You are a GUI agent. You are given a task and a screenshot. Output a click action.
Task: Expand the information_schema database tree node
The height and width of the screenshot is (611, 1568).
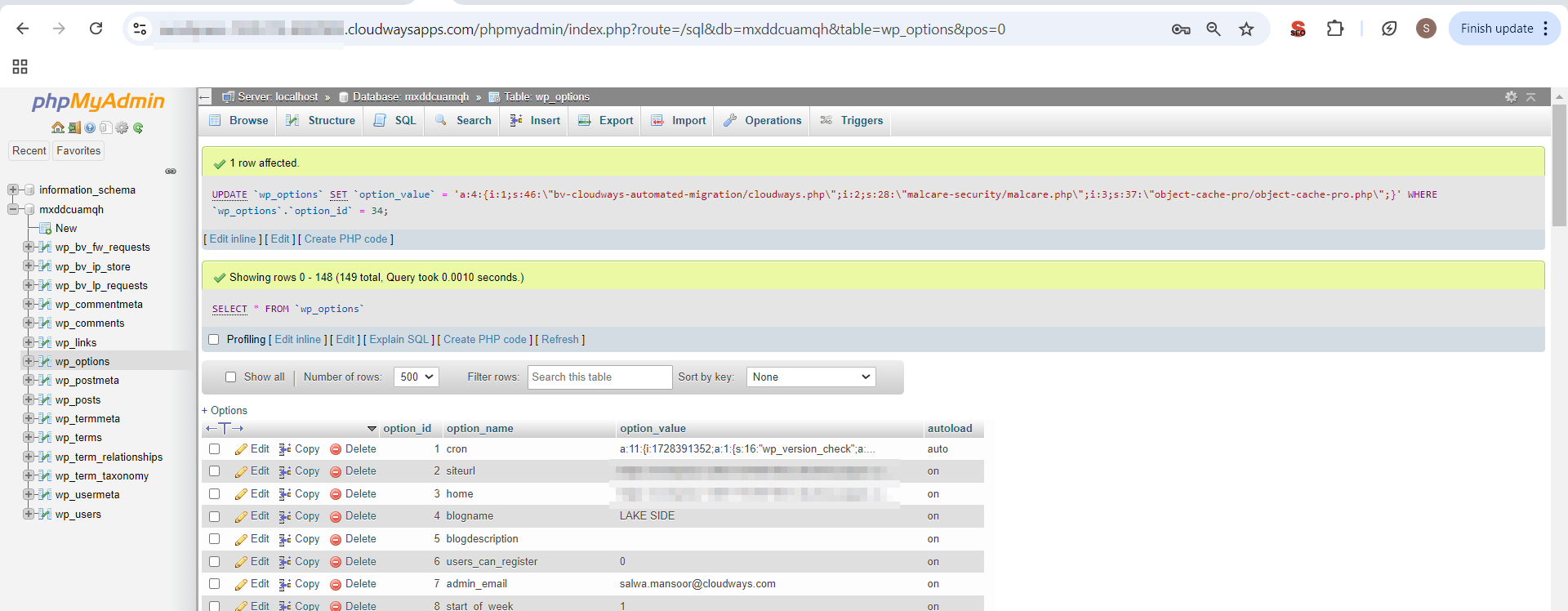13,190
